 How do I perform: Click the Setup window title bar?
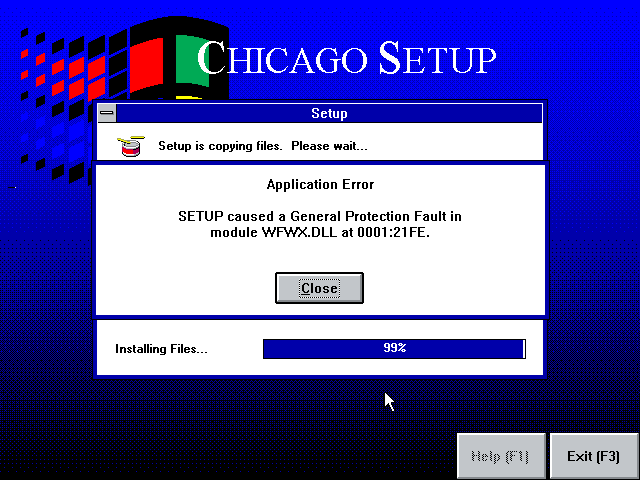(329, 113)
